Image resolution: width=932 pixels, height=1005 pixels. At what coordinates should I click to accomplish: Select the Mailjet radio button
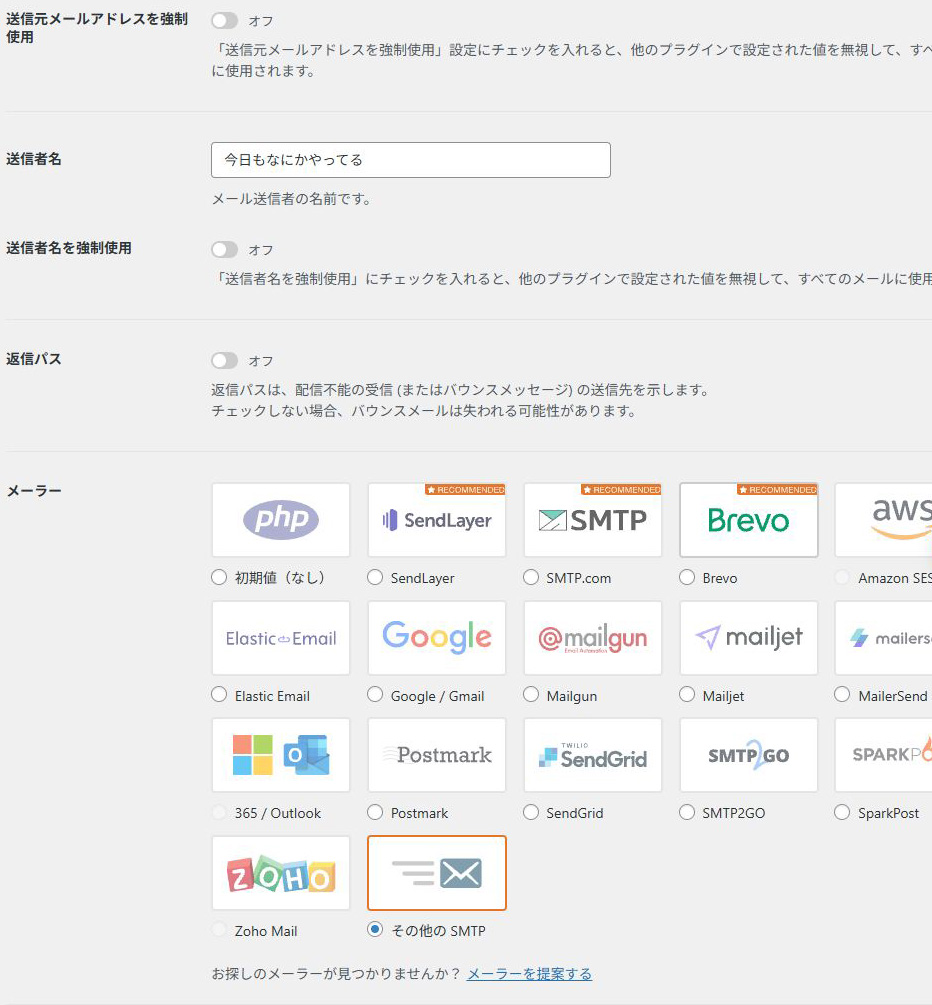pyautogui.click(x=687, y=695)
